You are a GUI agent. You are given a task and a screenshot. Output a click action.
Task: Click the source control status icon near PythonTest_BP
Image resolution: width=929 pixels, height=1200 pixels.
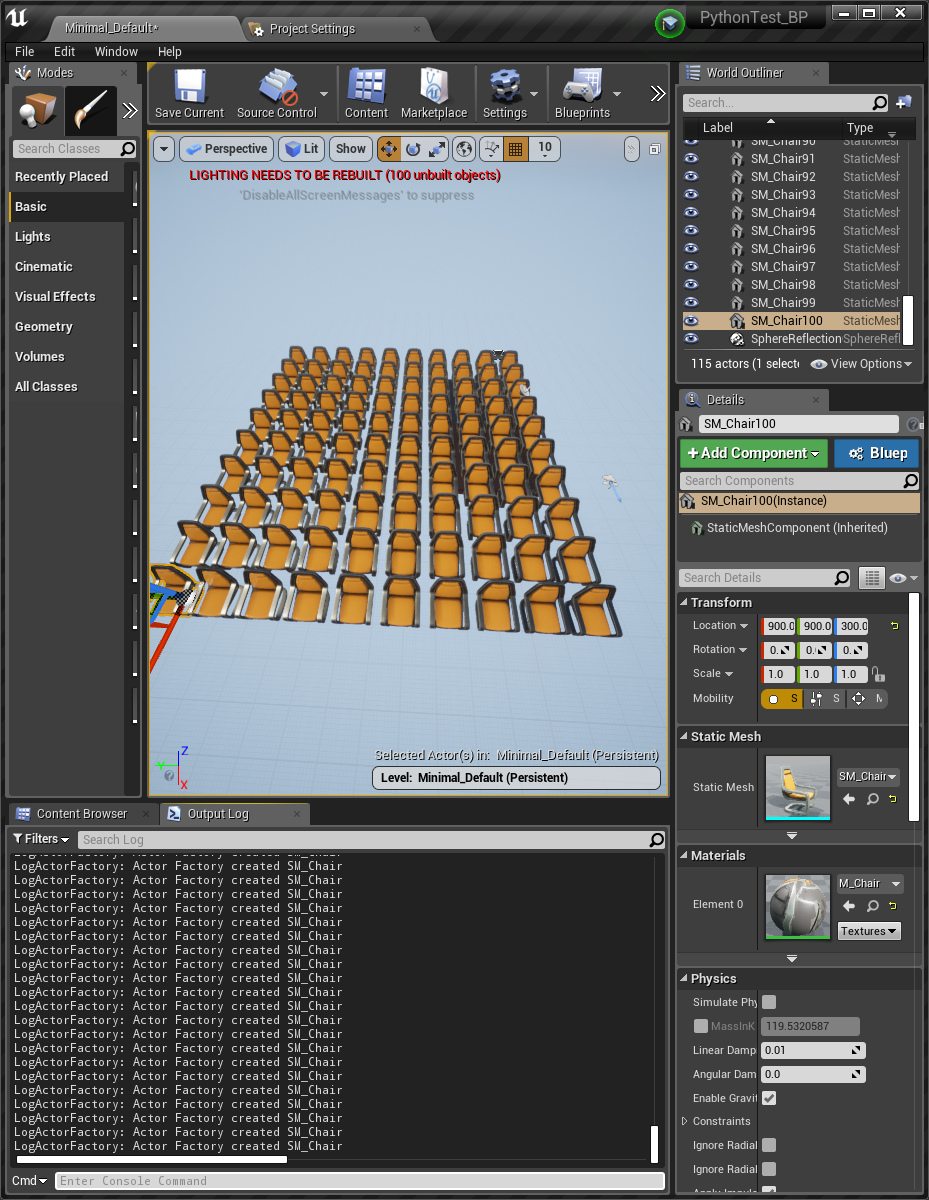coord(670,22)
